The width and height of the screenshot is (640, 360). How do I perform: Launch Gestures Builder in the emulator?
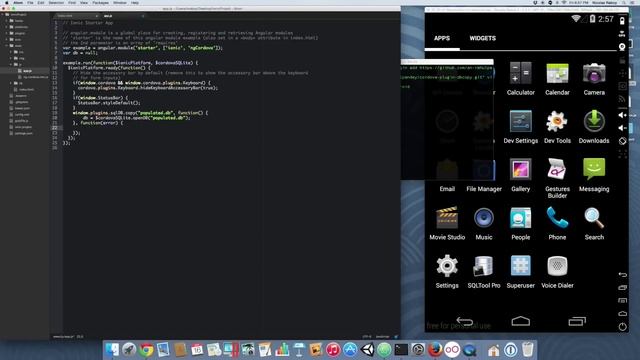pos(557,178)
